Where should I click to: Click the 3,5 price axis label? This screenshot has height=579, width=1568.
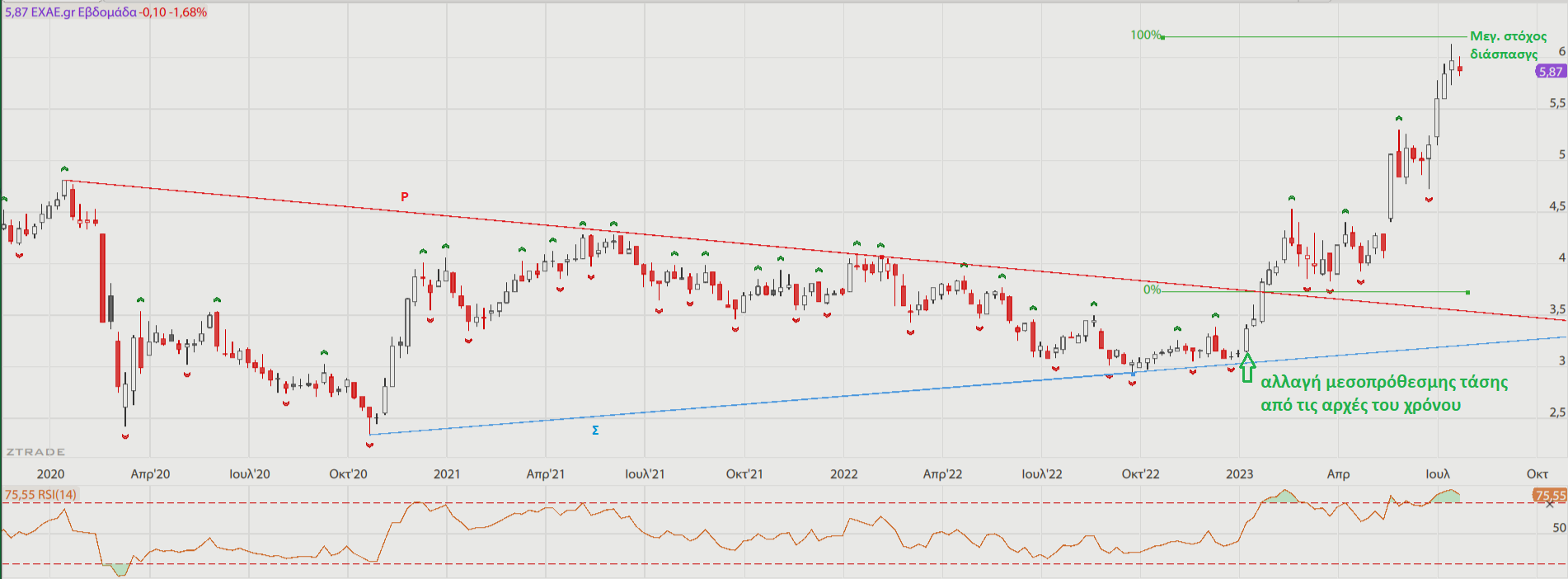(x=1557, y=309)
